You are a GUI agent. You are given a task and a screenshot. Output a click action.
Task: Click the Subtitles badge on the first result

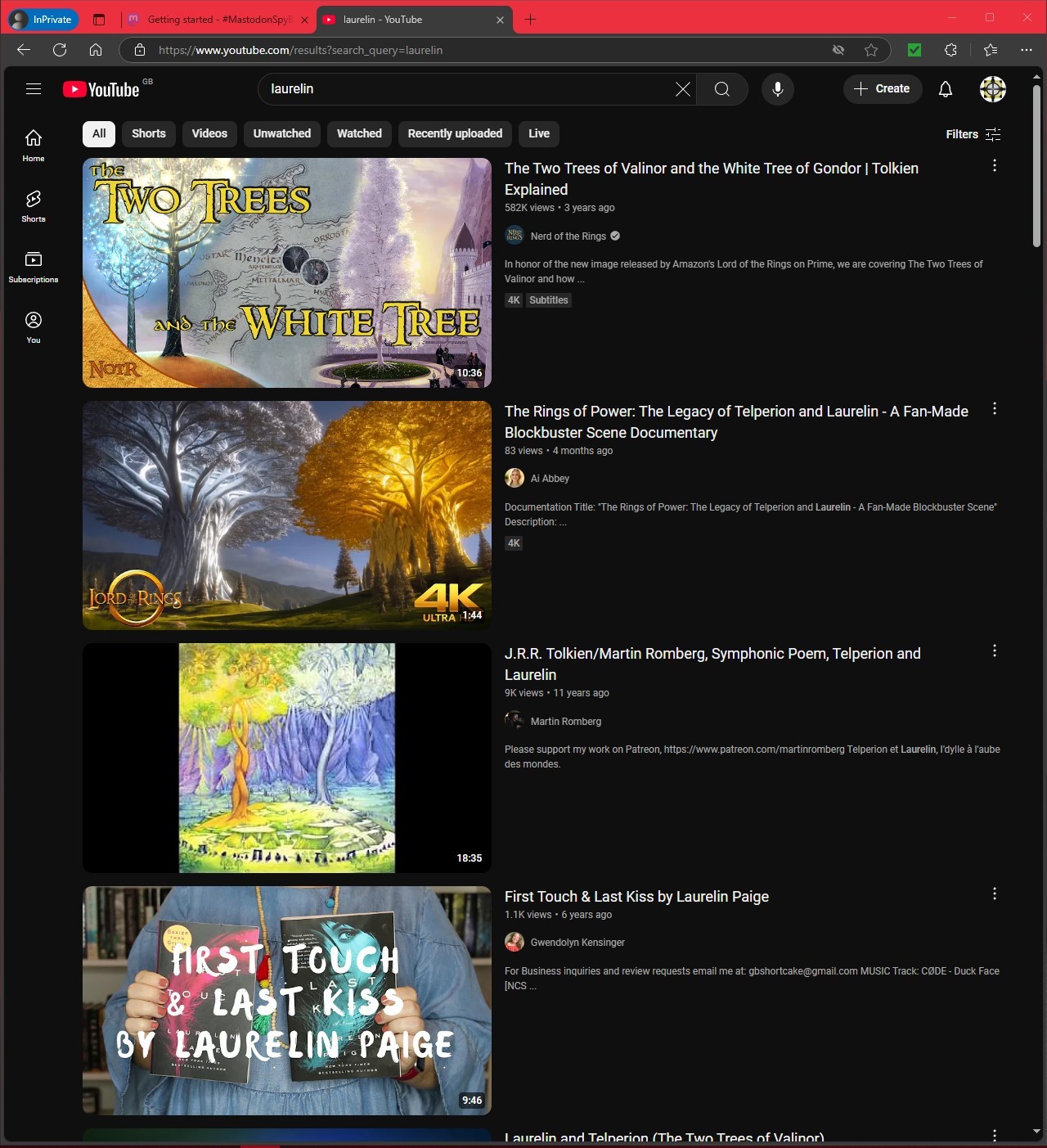coord(548,300)
